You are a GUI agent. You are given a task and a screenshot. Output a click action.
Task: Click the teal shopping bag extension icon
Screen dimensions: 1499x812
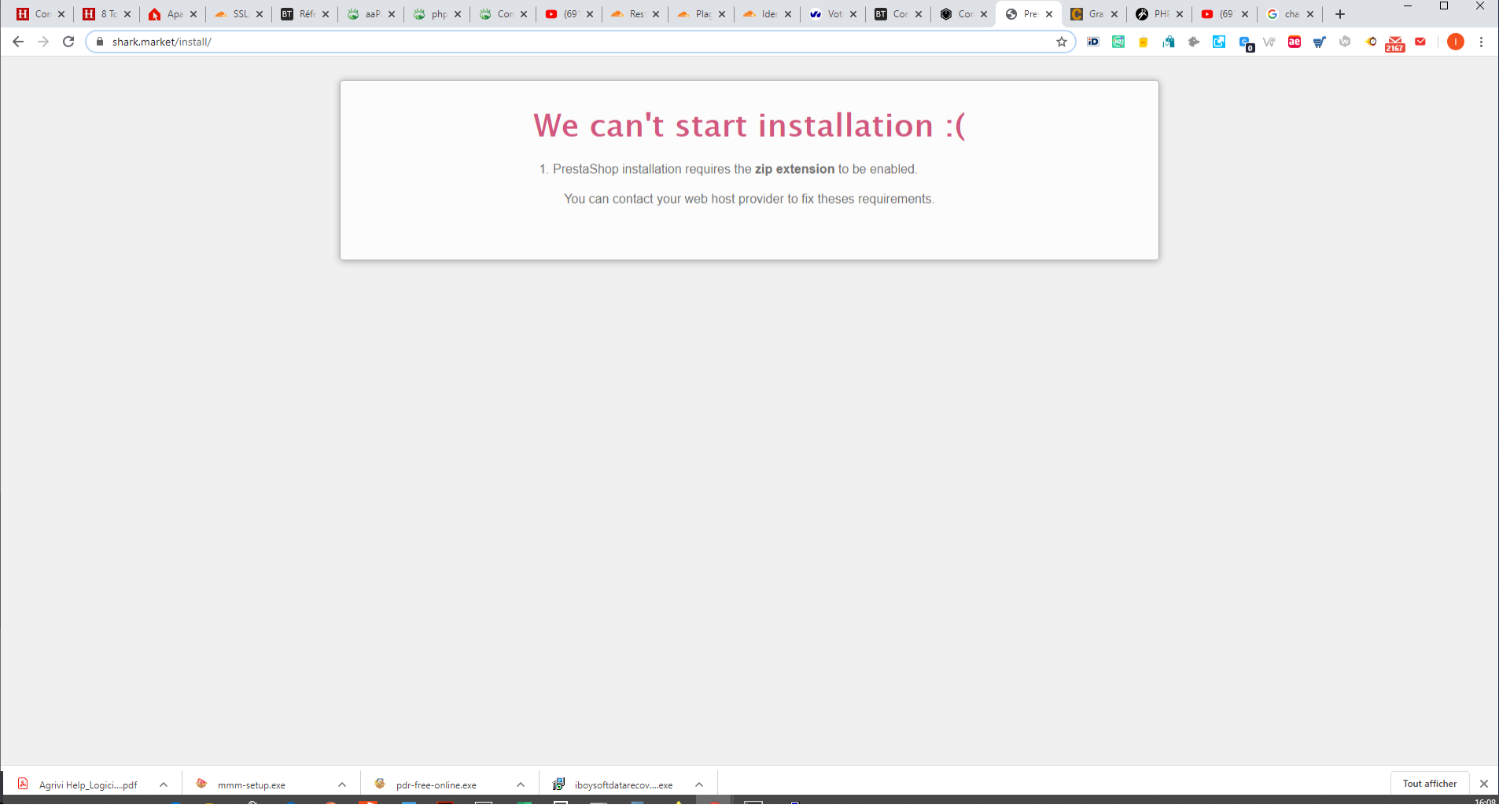[1169, 42]
